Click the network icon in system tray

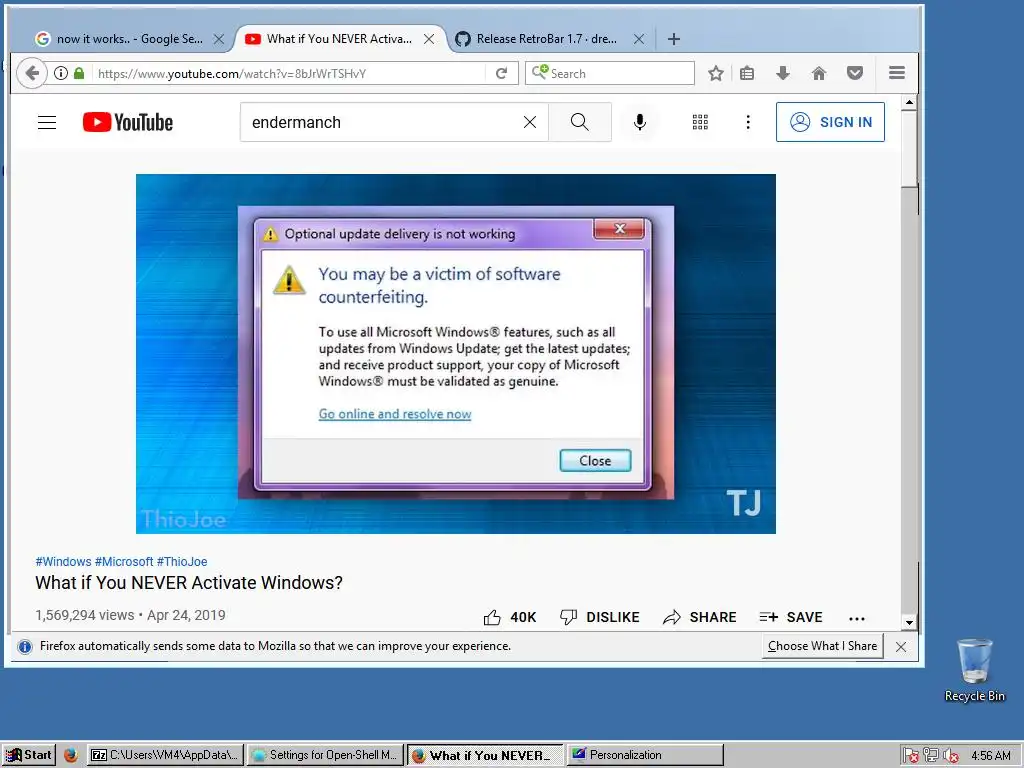931,756
